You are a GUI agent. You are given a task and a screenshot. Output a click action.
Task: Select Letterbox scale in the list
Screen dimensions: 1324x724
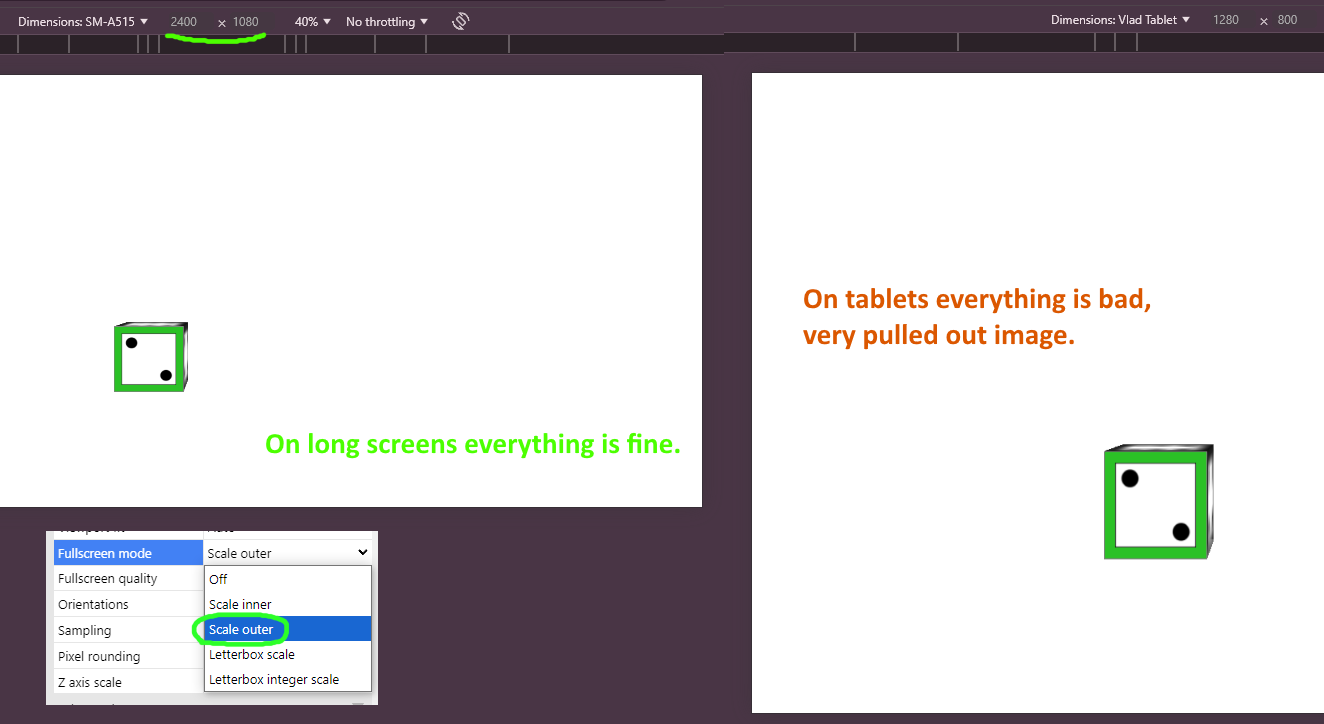(251, 654)
